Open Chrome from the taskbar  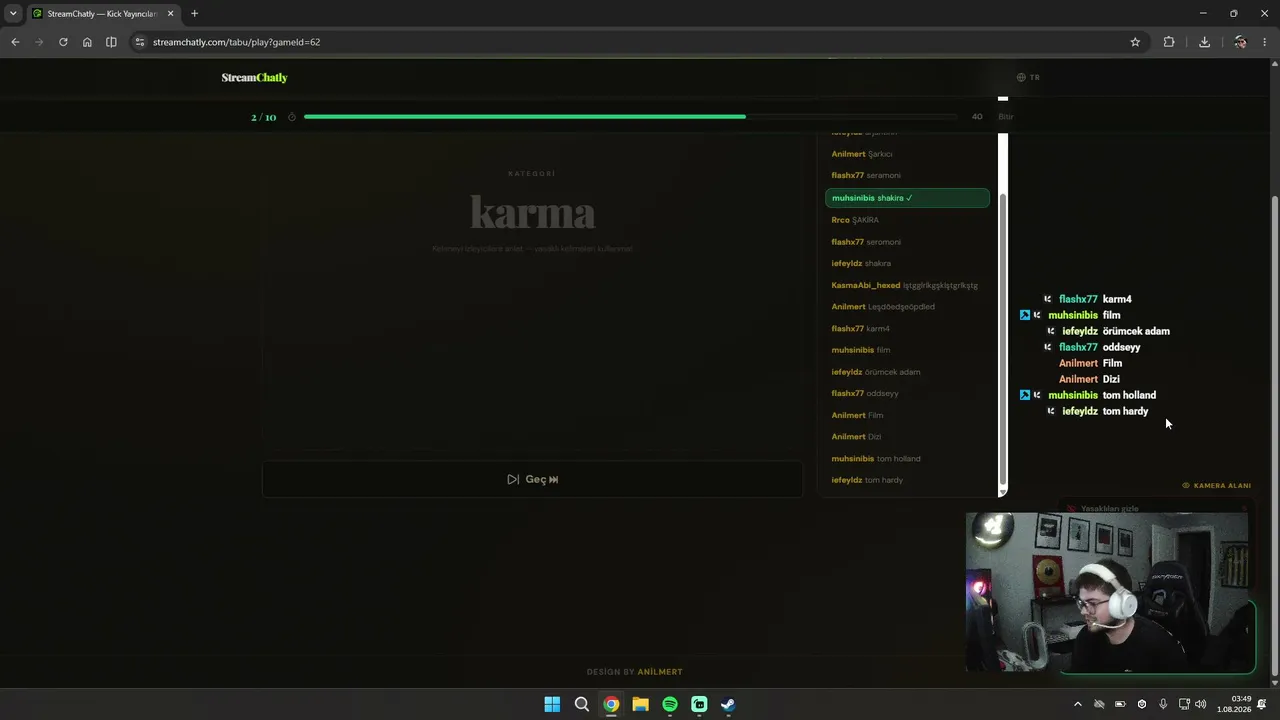click(x=611, y=704)
